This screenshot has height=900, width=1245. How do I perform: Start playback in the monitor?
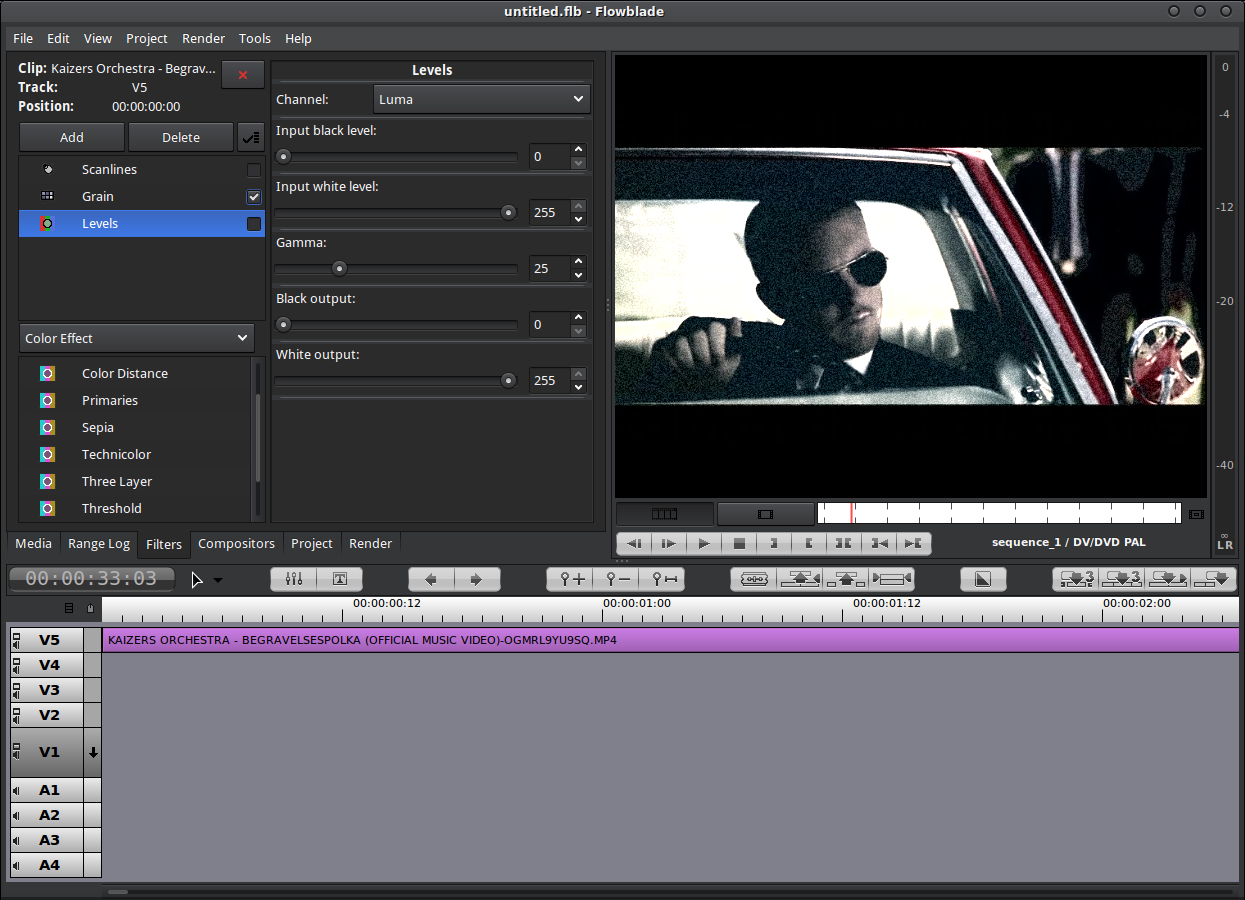(704, 543)
